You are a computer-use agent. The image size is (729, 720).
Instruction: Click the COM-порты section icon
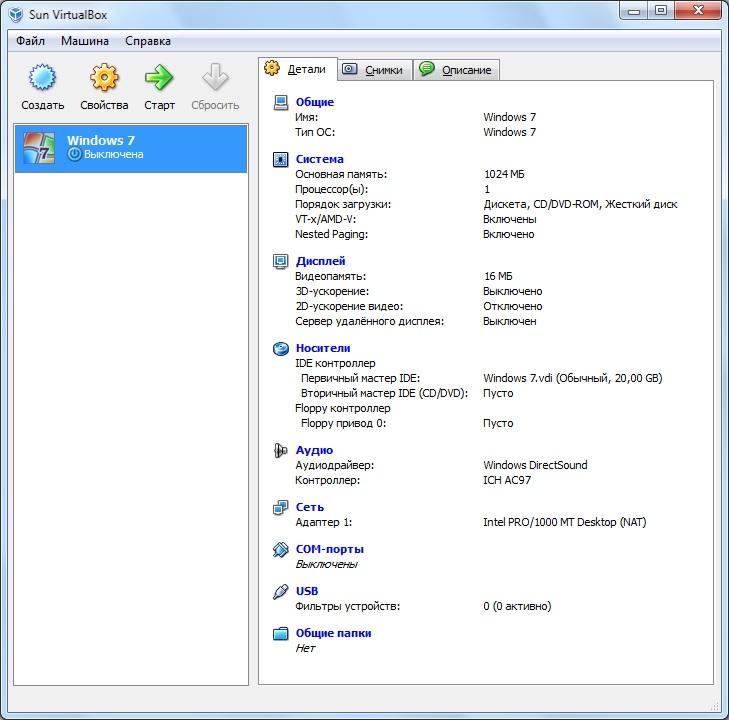point(280,549)
